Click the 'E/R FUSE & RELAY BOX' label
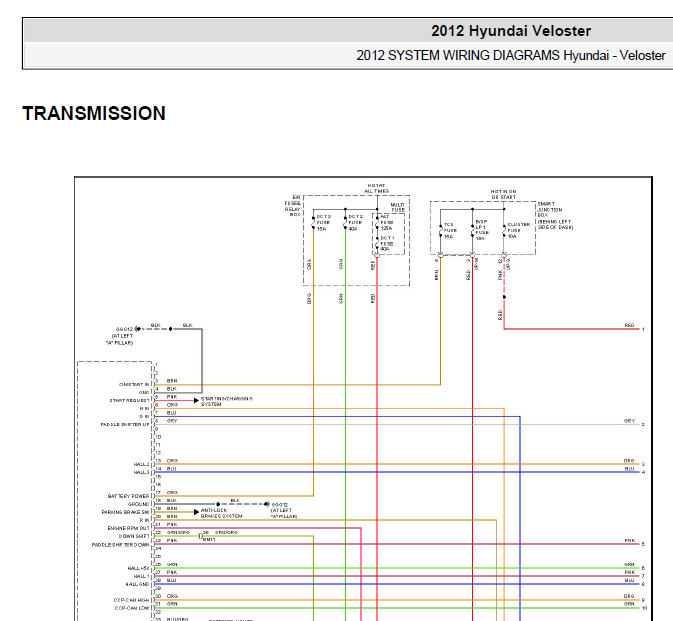Viewport: 673px width, 621px height. (x=293, y=206)
